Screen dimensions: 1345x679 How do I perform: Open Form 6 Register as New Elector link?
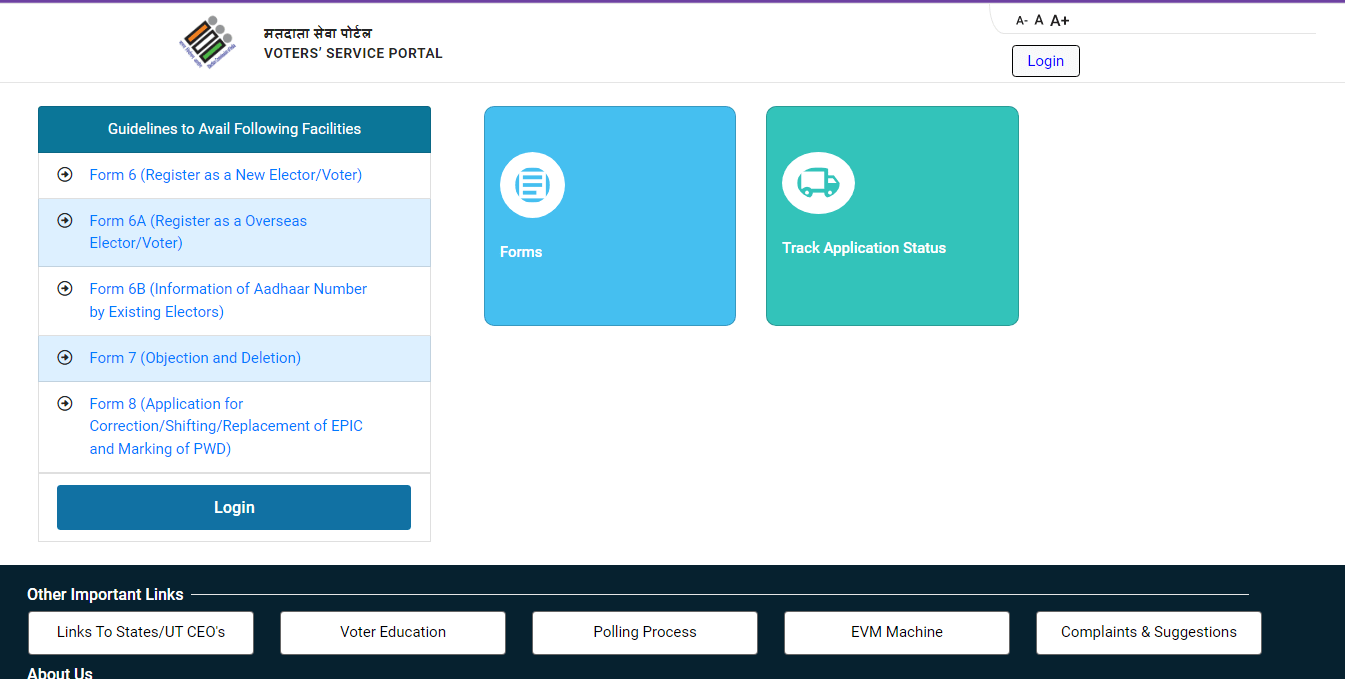pyautogui.click(x=226, y=174)
